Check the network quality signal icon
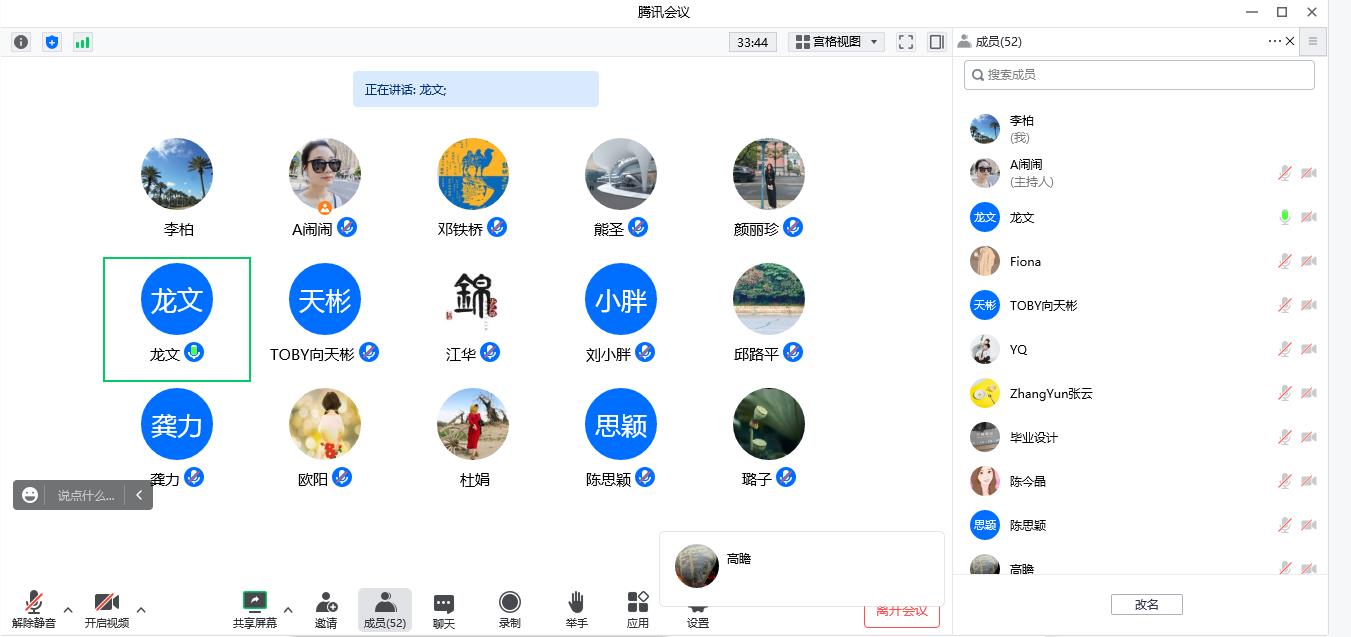 tap(82, 42)
